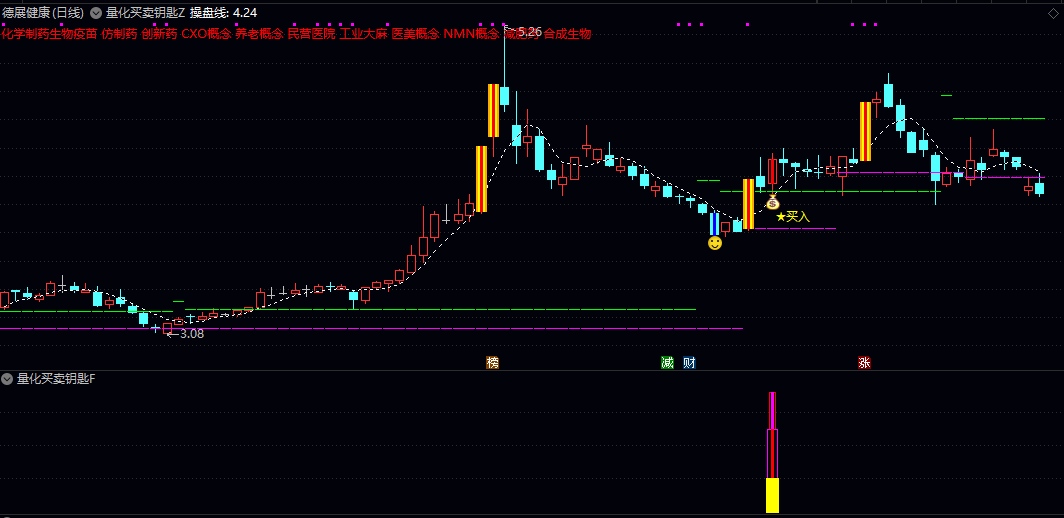Open the 创新药 concept tag
The height and width of the screenshot is (518, 1064).
(159, 34)
